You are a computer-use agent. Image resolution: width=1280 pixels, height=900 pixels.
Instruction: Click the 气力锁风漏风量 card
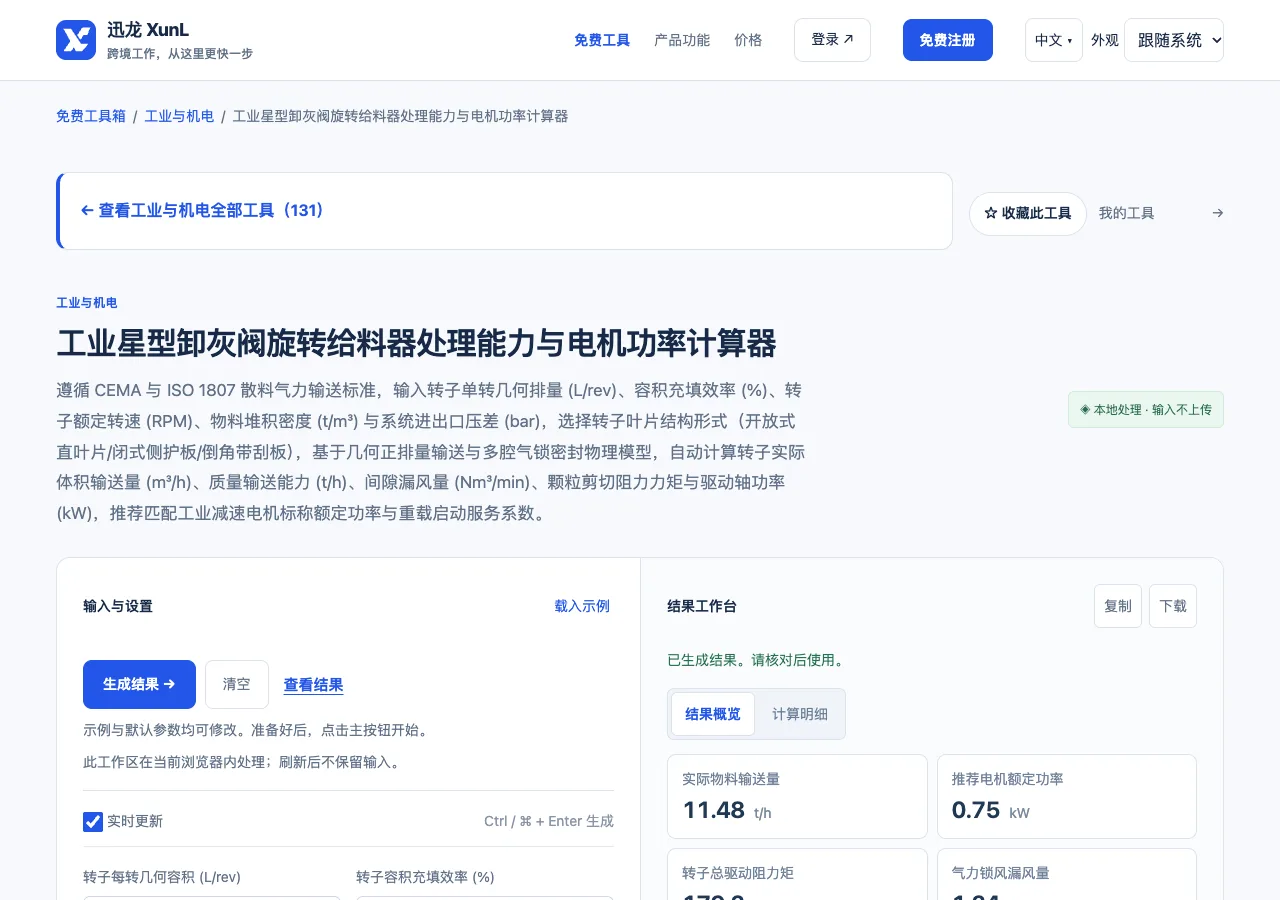pyautogui.click(x=1066, y=874)
